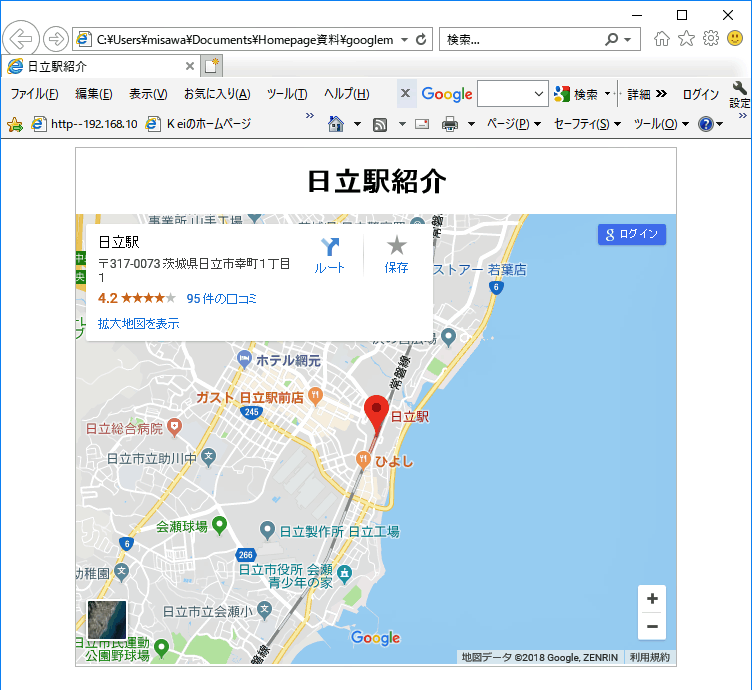Screen dimensions: 752x690
Task: Click the ガスト 日立駅前店 restaurant marker
Action: tap(315, 396)
